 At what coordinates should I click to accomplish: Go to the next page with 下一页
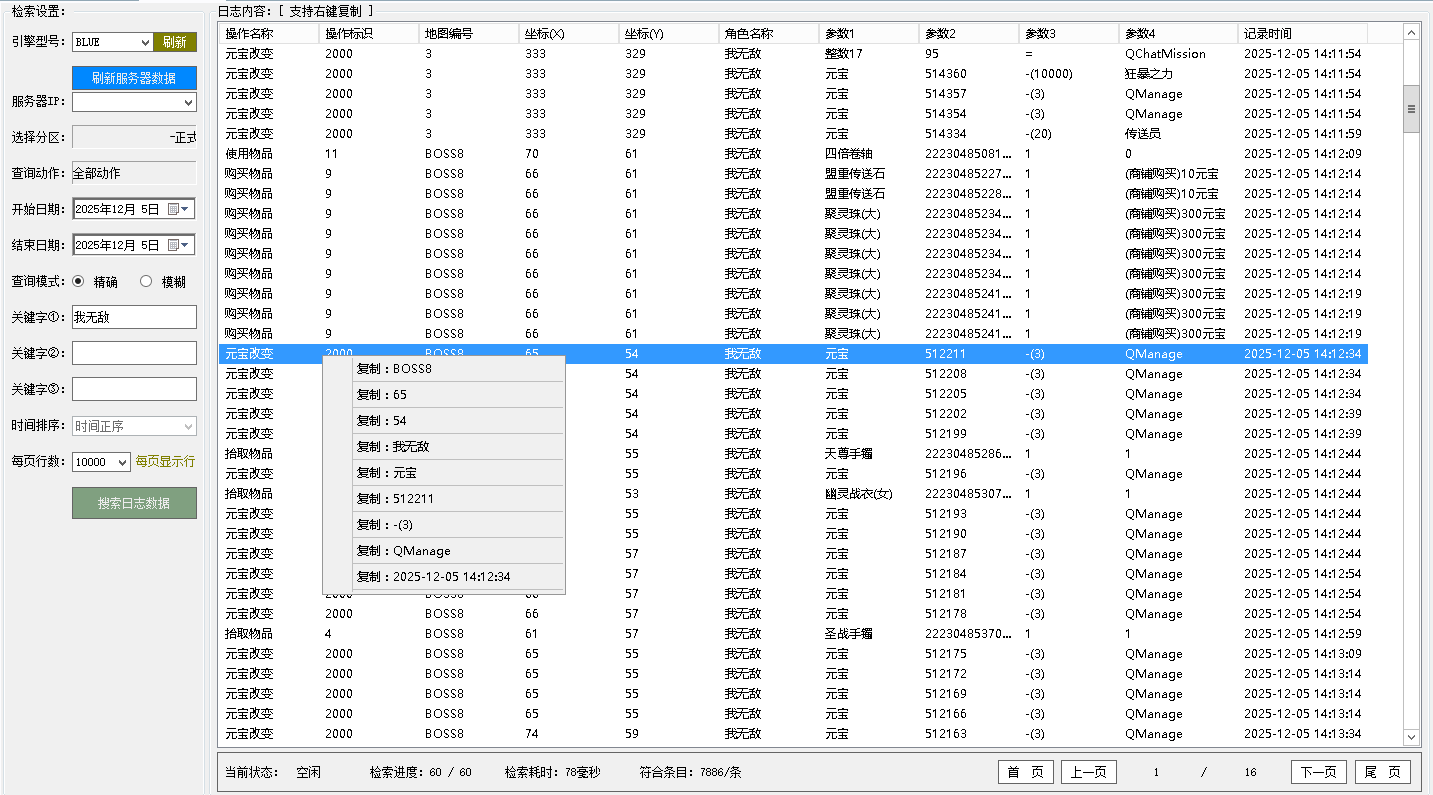1317,772
